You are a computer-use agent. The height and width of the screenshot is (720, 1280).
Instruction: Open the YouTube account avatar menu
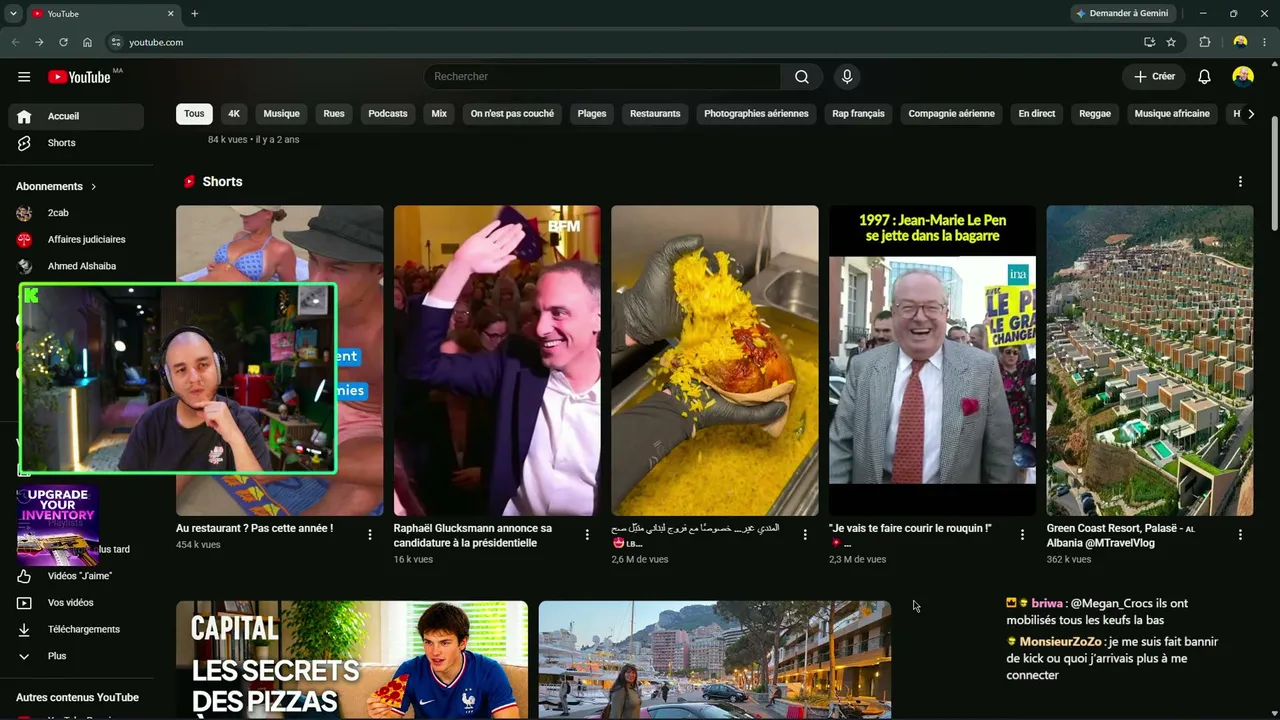coord(1243,77)
